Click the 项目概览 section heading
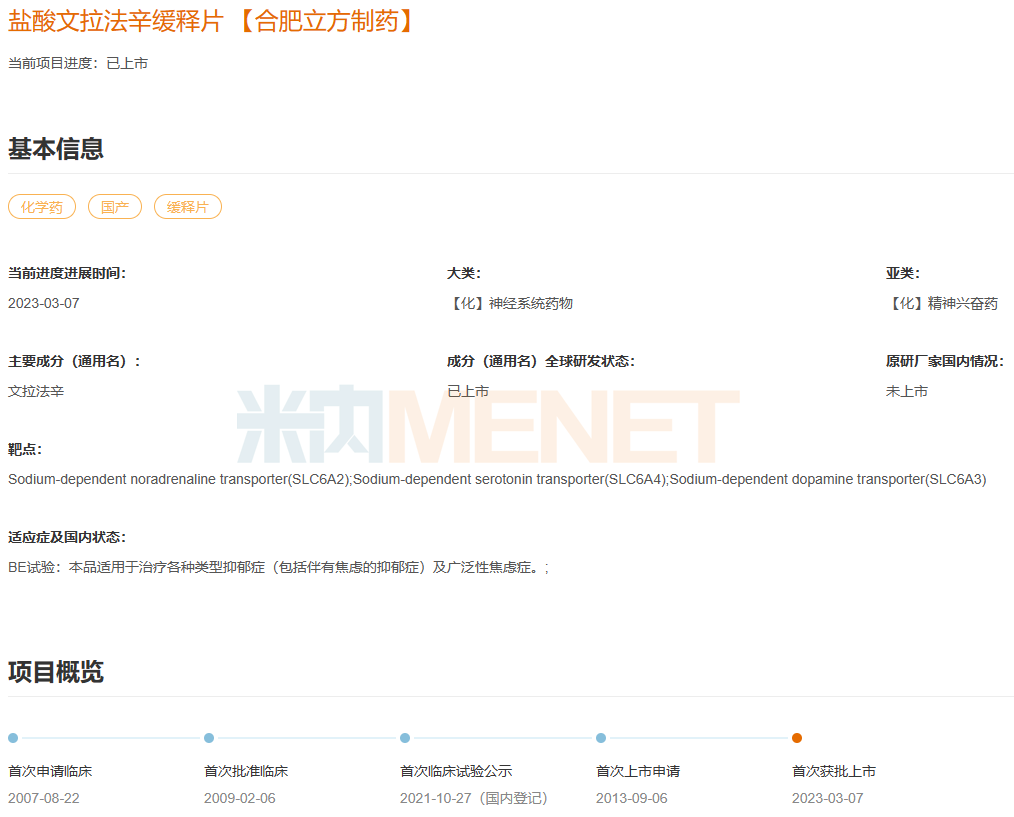Viewport: 1014px width, 817px height. point(56,672)
